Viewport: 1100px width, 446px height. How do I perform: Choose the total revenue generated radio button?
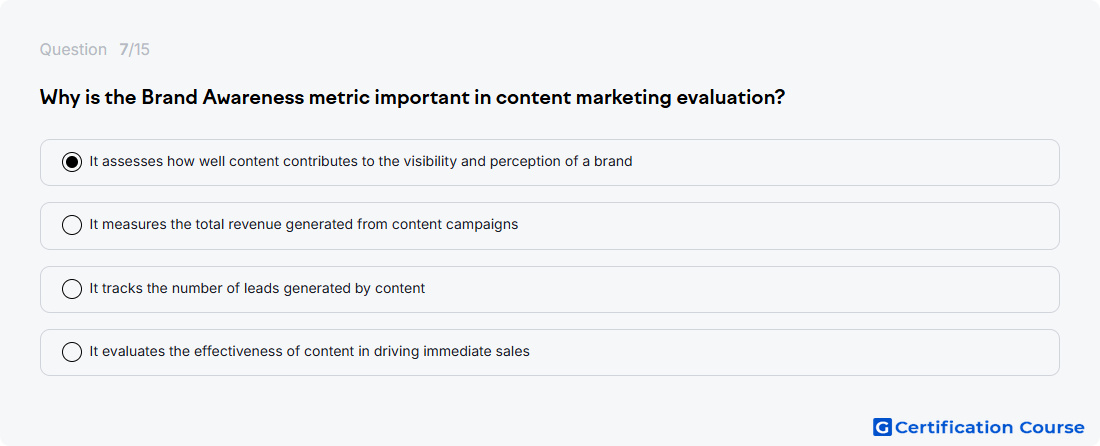pyautogui.click(x=72, y=225)
